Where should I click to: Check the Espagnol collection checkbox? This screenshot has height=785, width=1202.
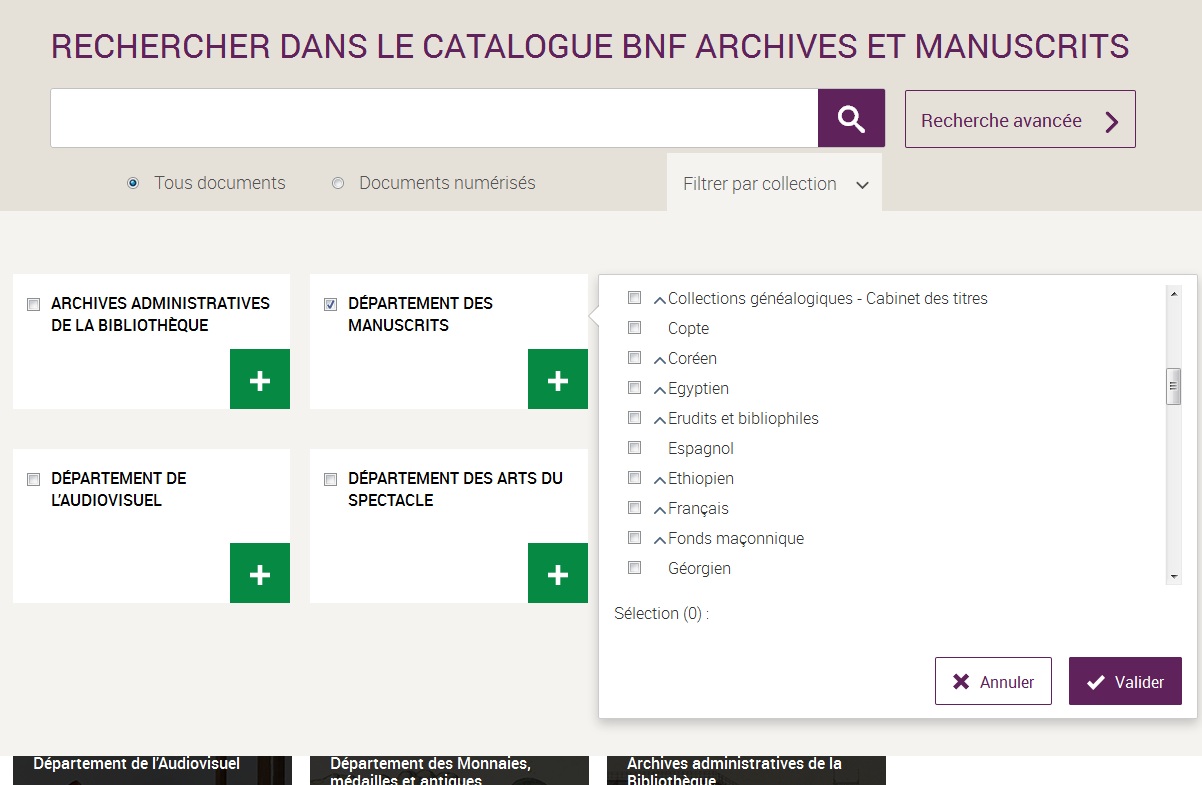634,448
